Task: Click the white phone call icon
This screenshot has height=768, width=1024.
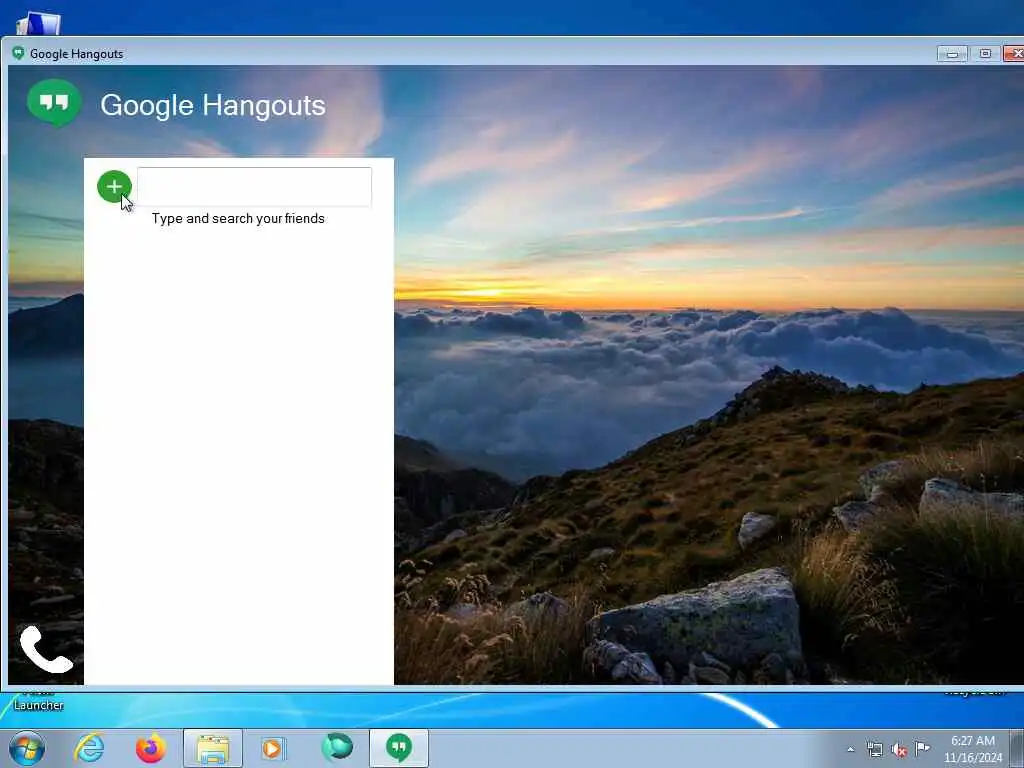Action: tap(45, 648)
